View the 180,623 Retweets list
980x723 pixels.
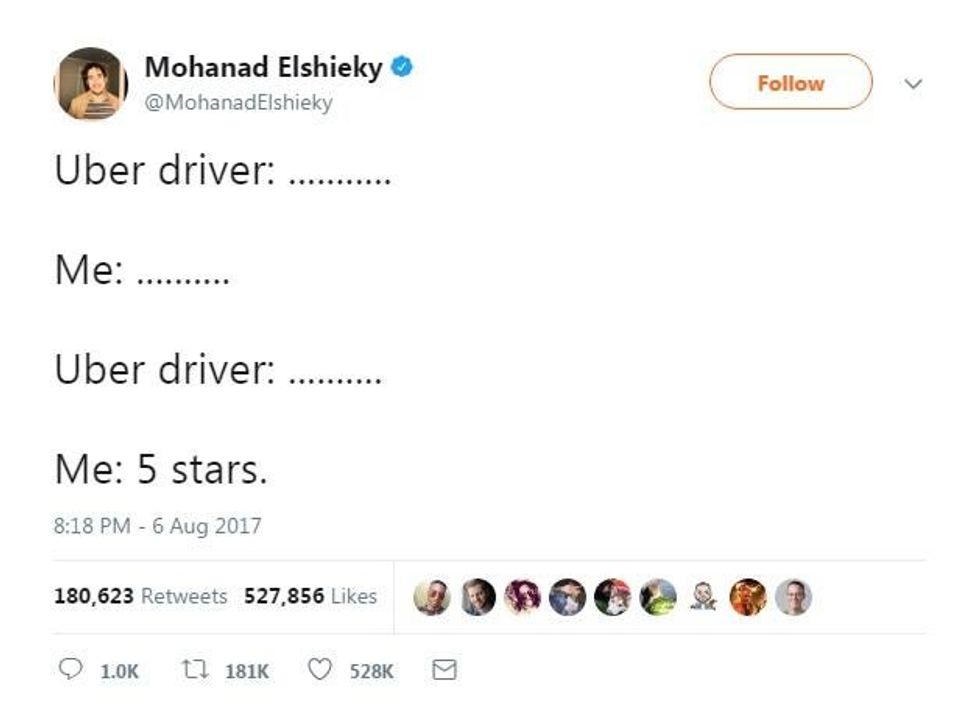pyautogui.click(x=140, y=596)
